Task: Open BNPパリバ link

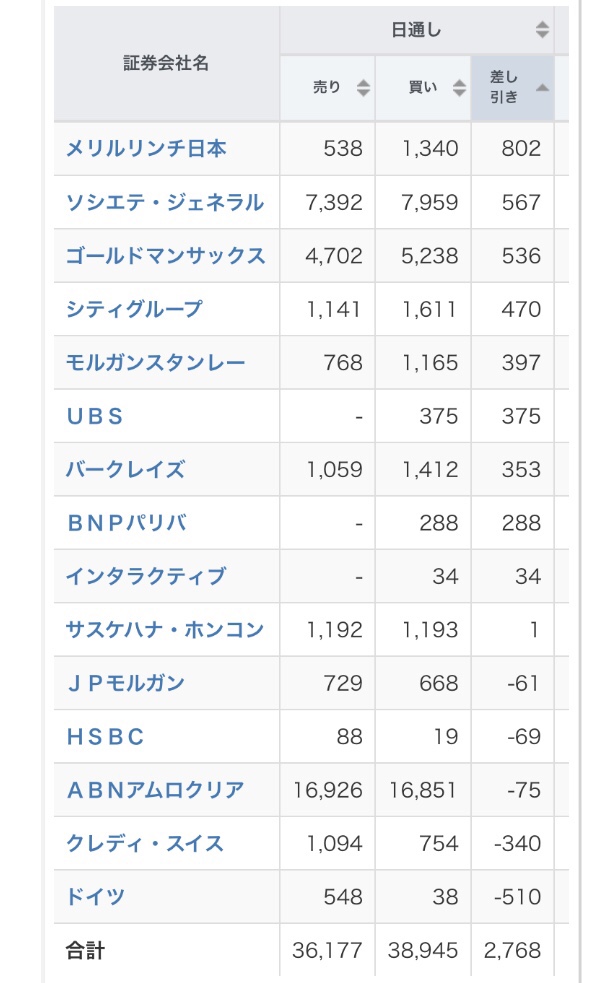Action: click(x=127, y=523)
